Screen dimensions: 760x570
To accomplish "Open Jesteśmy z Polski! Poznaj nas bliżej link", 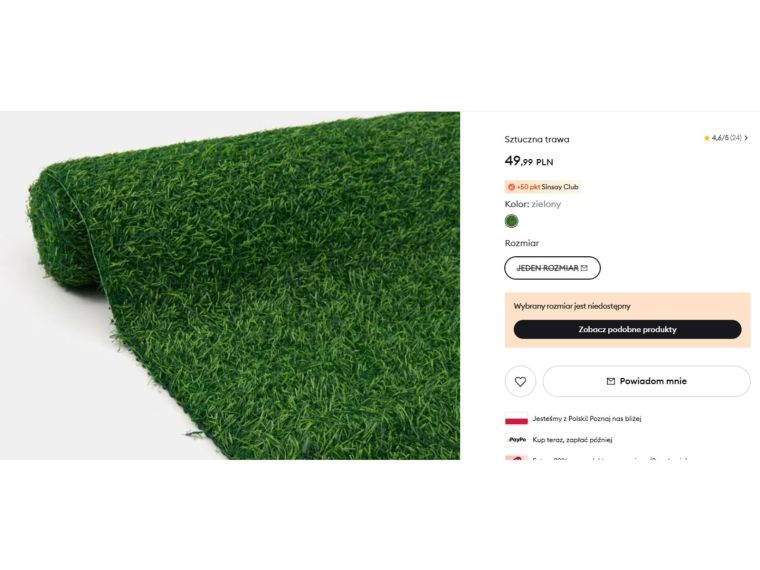I will point(587,419).
